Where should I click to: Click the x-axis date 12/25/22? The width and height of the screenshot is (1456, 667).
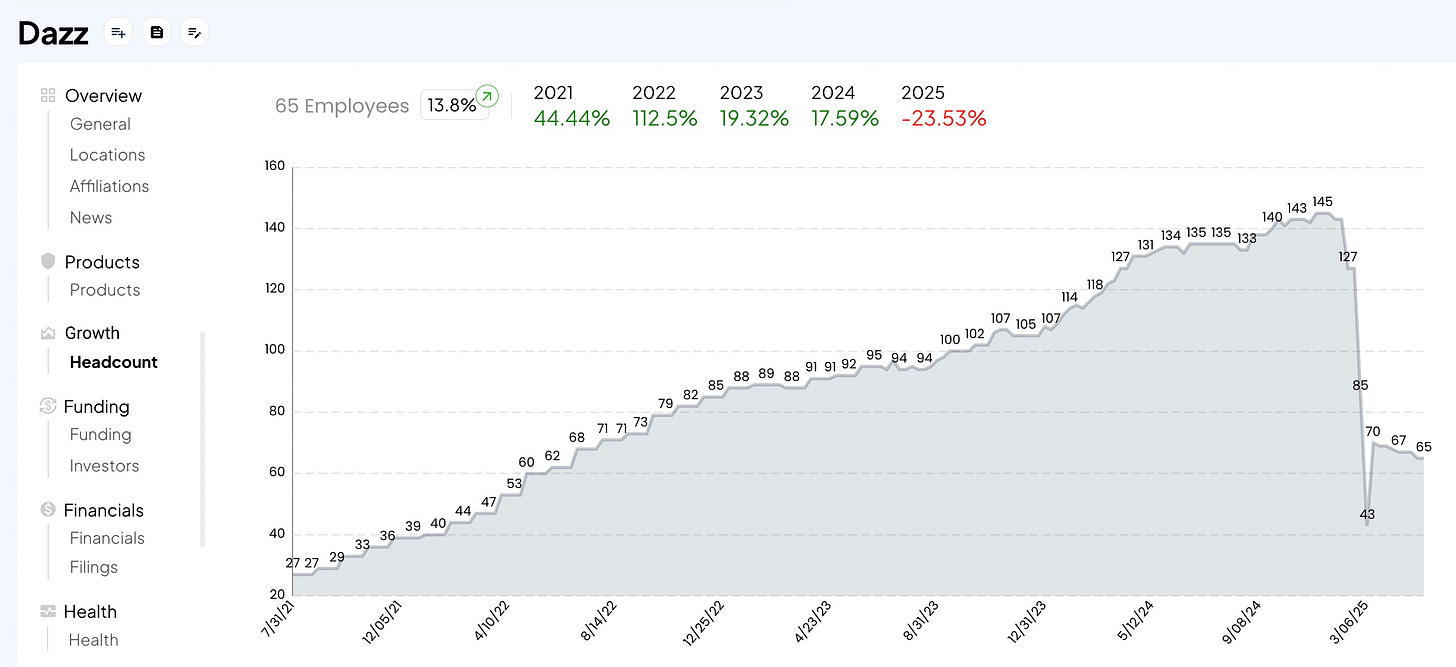coord(703,622)
